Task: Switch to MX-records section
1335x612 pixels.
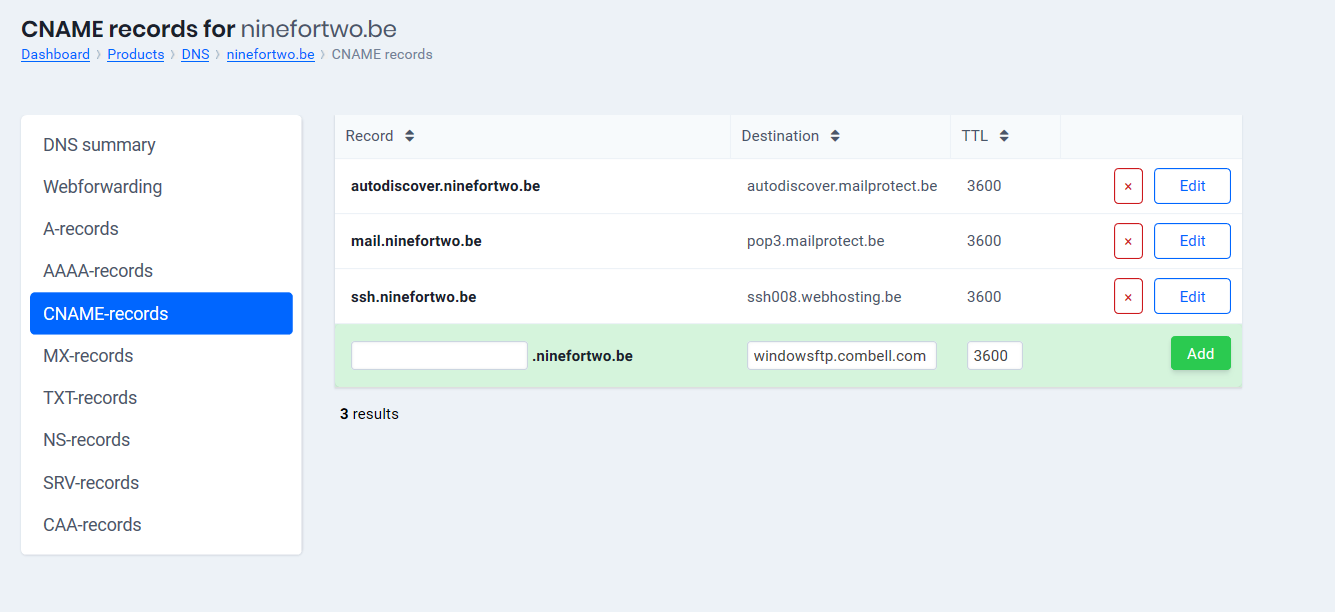Action: point(88,356)
